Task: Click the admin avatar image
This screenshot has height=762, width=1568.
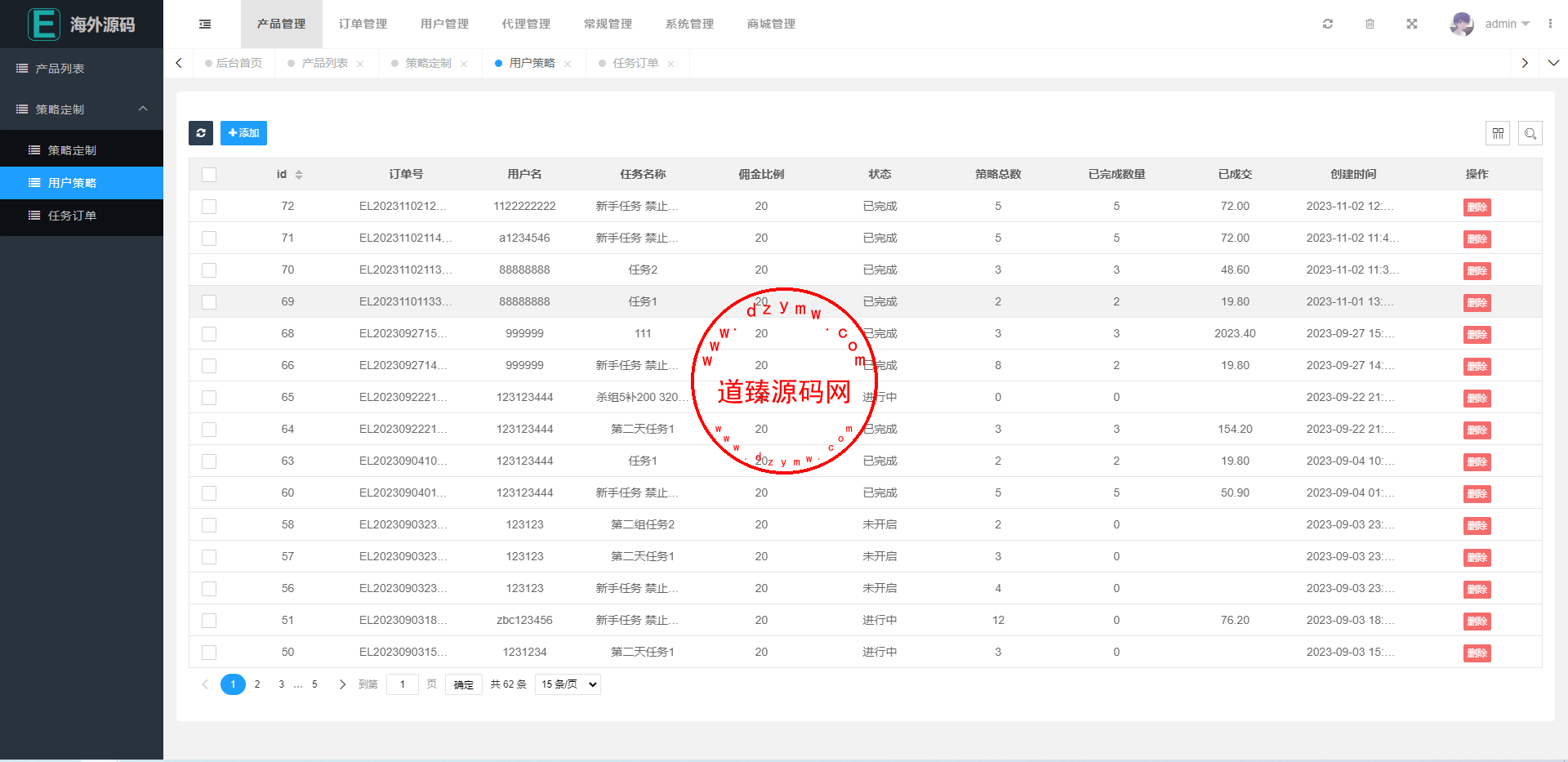Action: point(1462,24)
